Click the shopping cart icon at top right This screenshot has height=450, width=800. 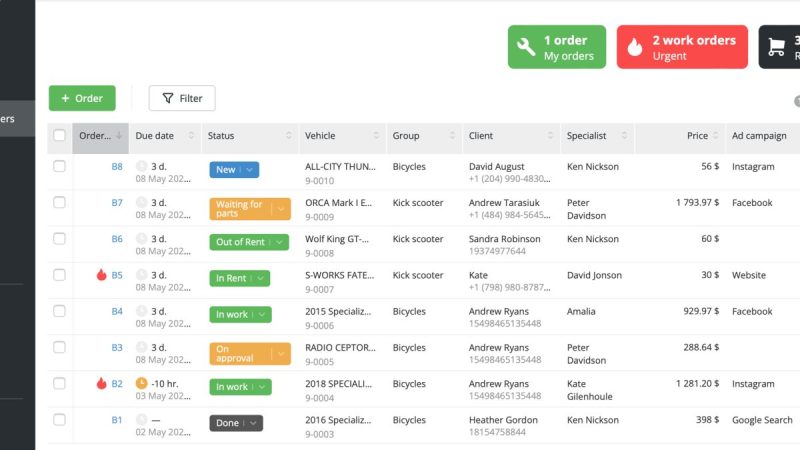776,47
